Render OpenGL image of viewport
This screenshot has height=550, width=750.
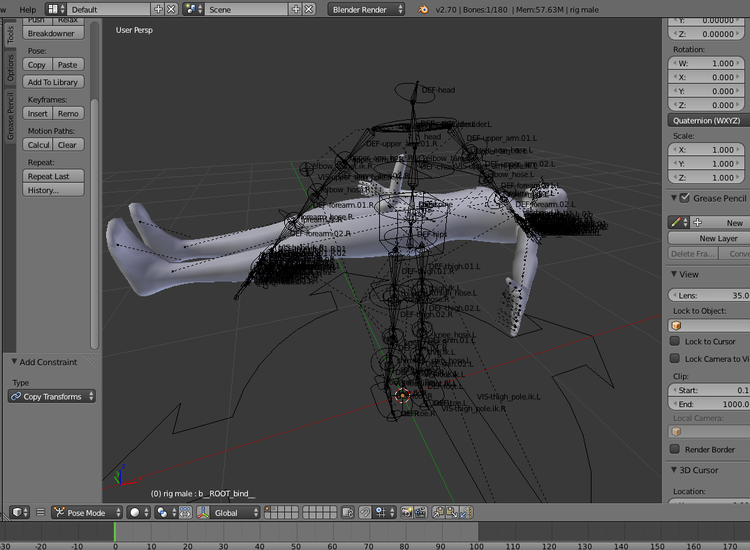coord(407,513)
